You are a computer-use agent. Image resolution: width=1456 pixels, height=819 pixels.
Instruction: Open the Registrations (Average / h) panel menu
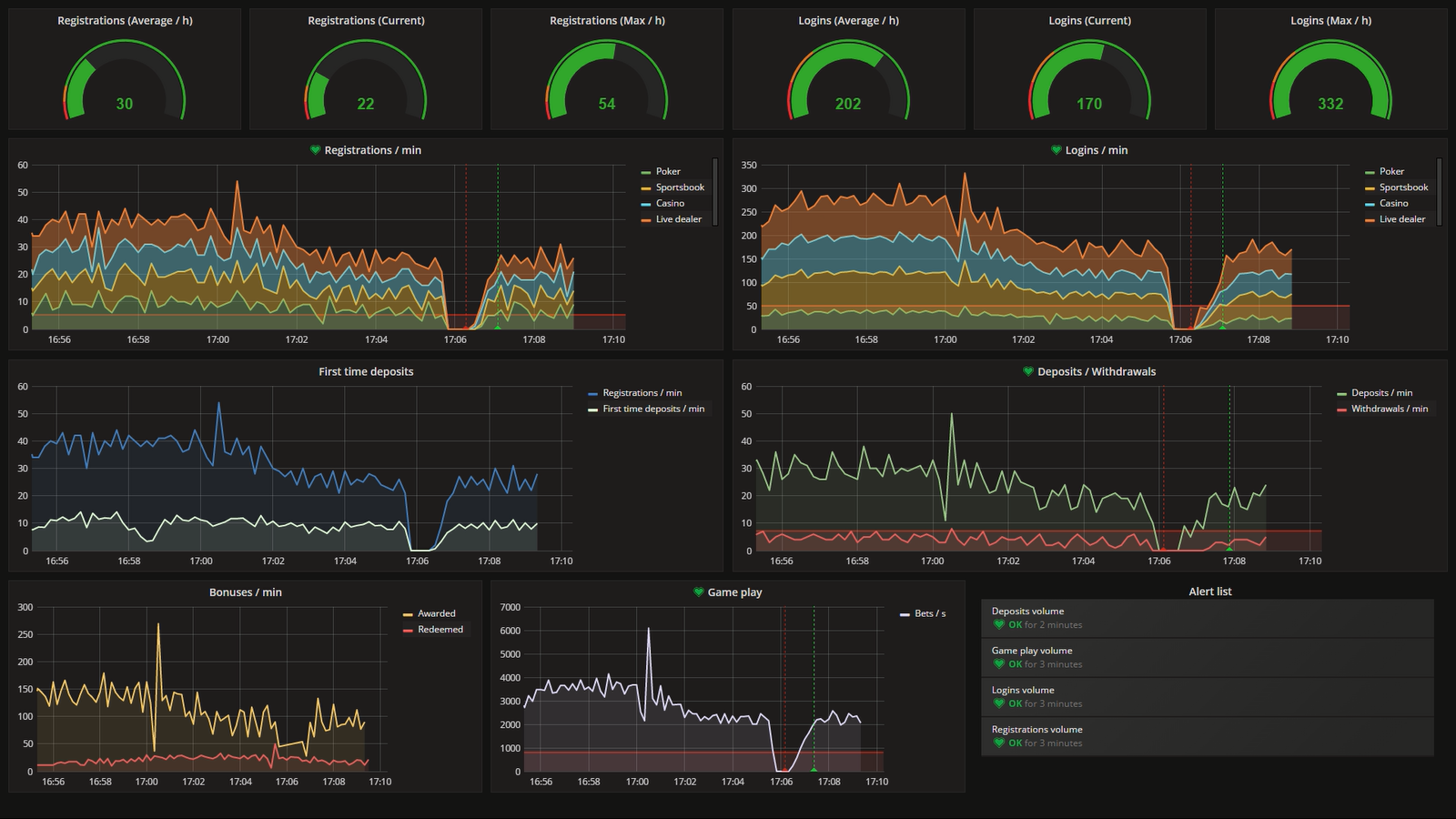(125, 20)
